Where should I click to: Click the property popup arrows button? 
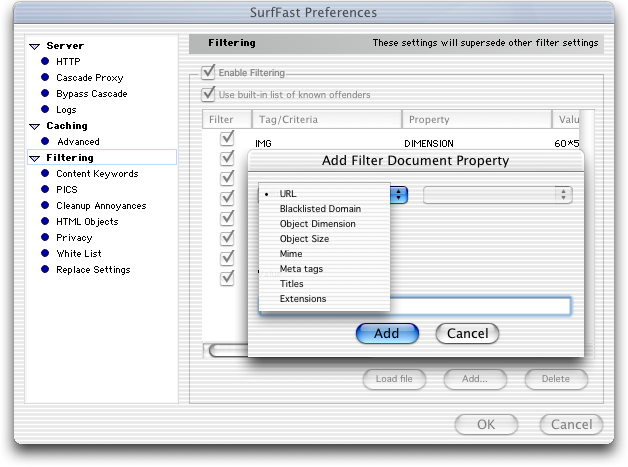coord(399,195)
